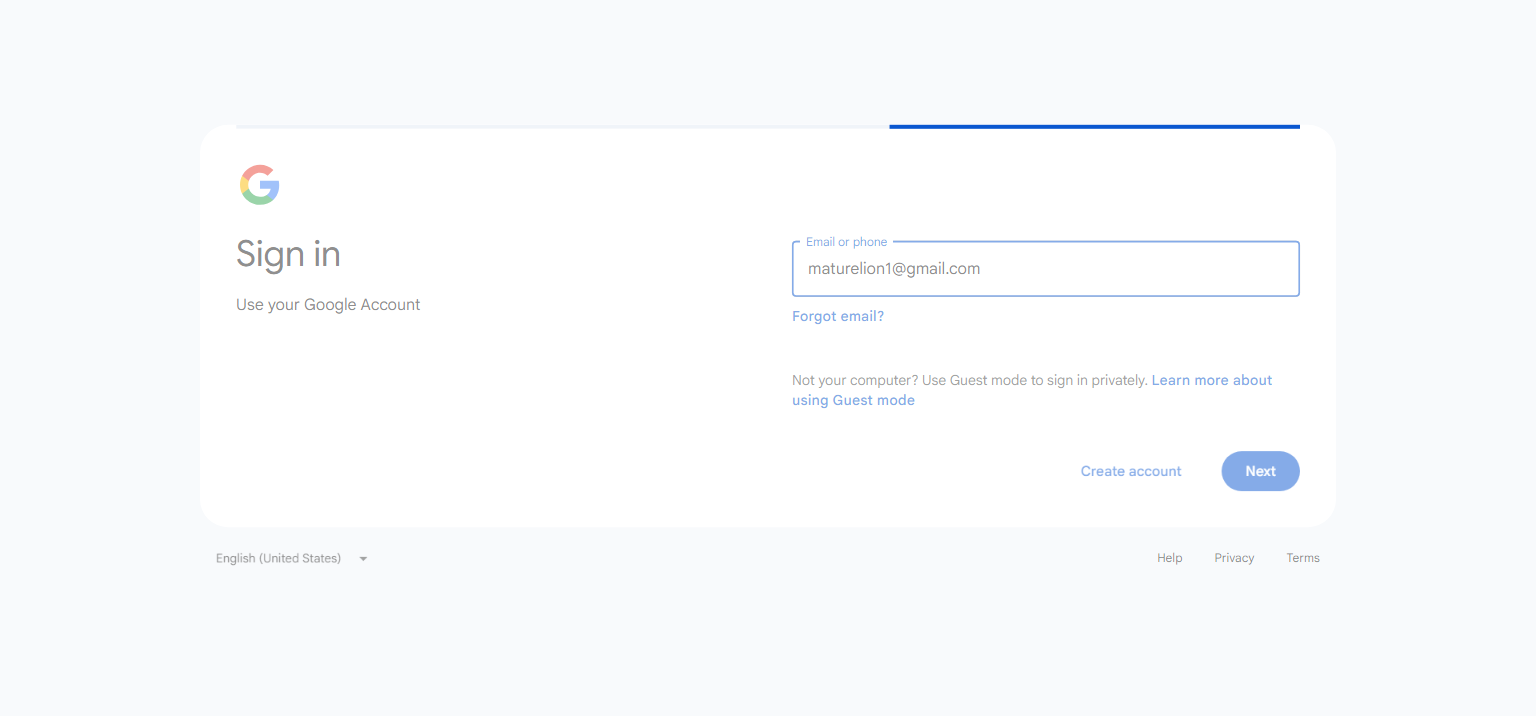Click the Google G logo

click(260, 185)
